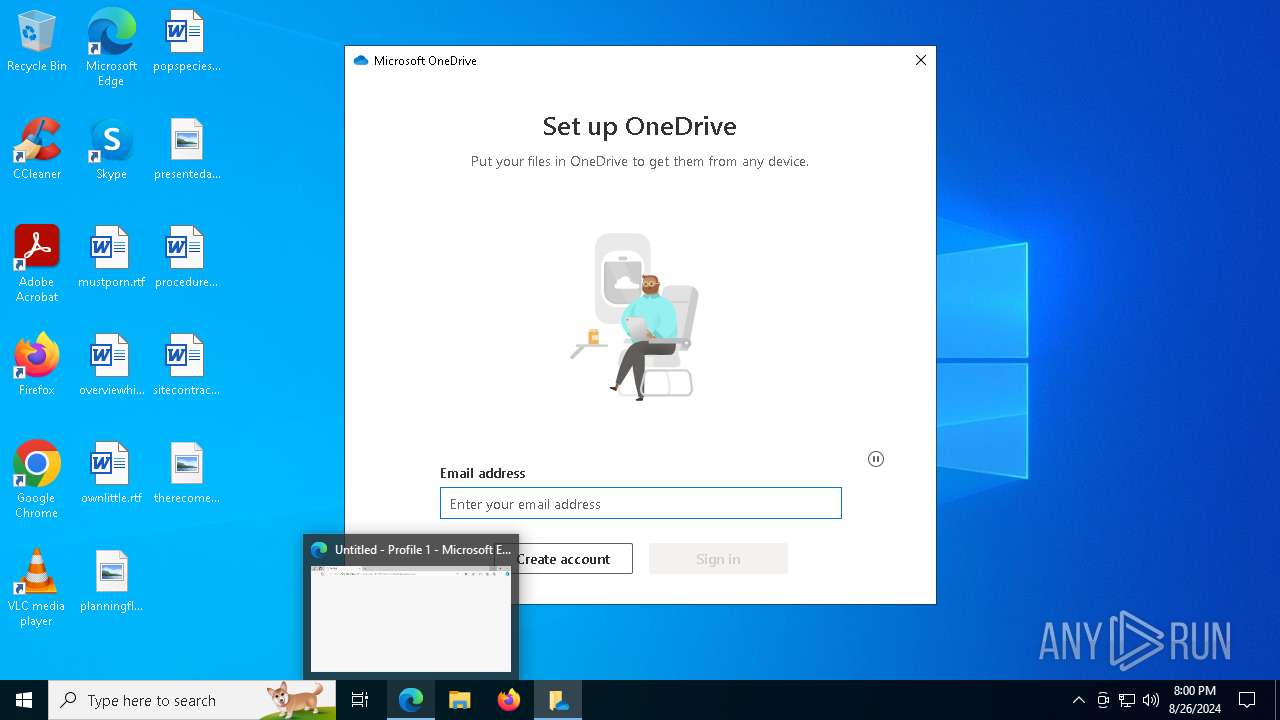Select the sitecontrac Word document icon
The image size is (1280, 720).
coord(186,366)
